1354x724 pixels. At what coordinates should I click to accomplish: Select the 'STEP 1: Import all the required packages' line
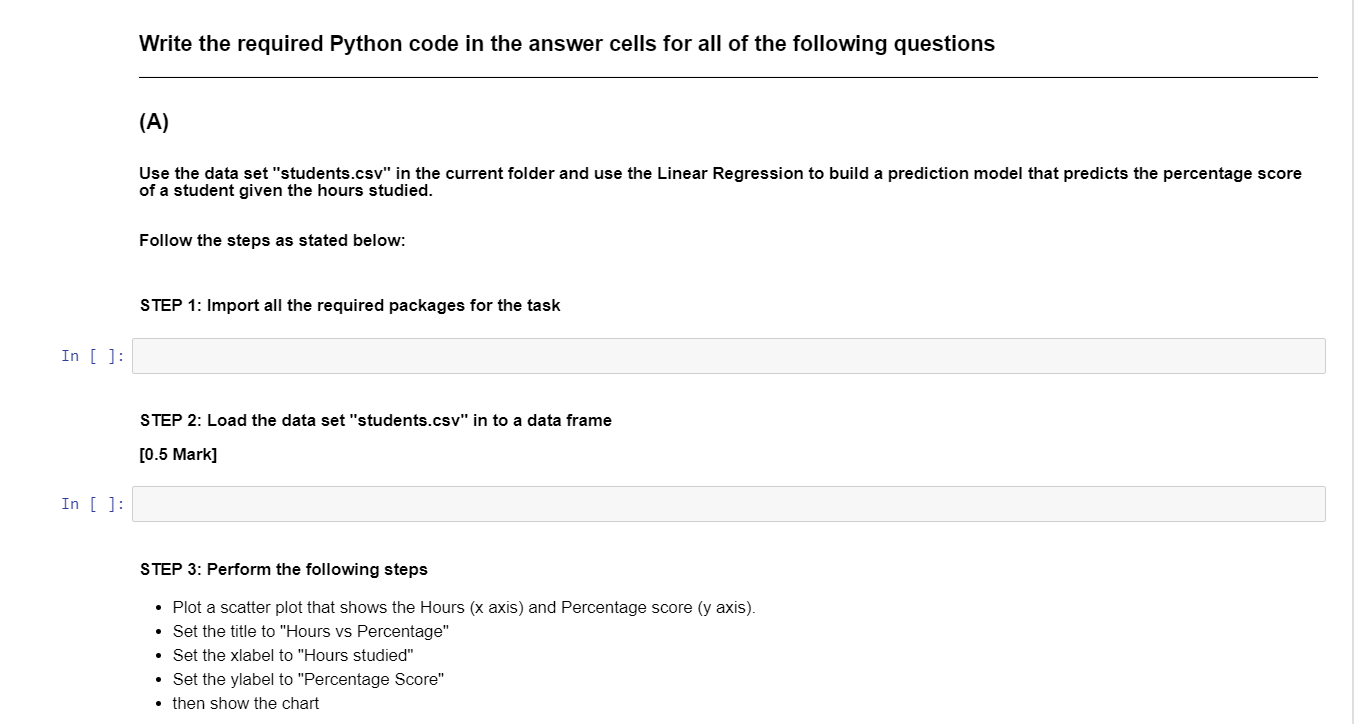(350, 306)
